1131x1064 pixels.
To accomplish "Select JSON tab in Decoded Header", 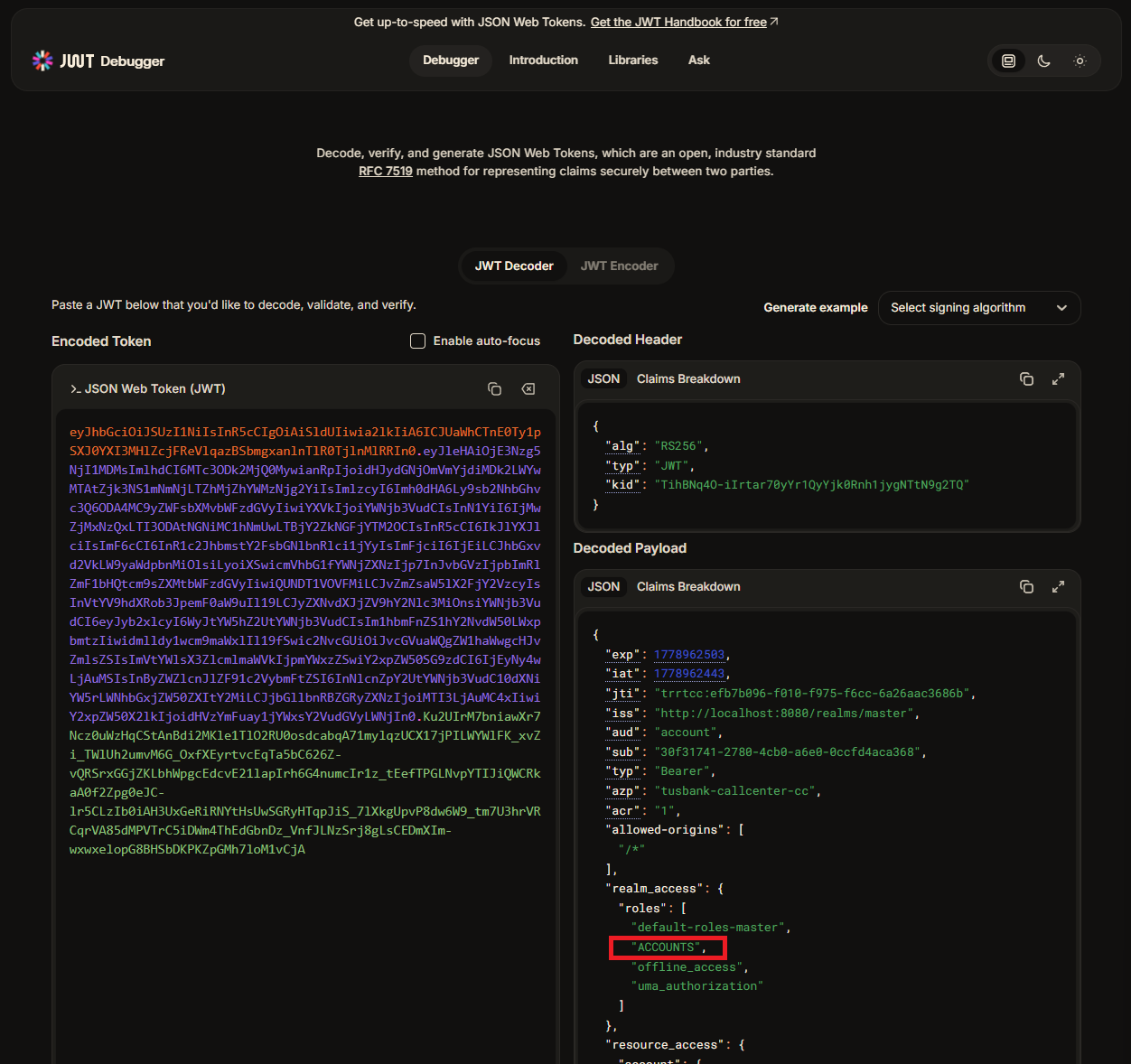I will pos(603,378).
